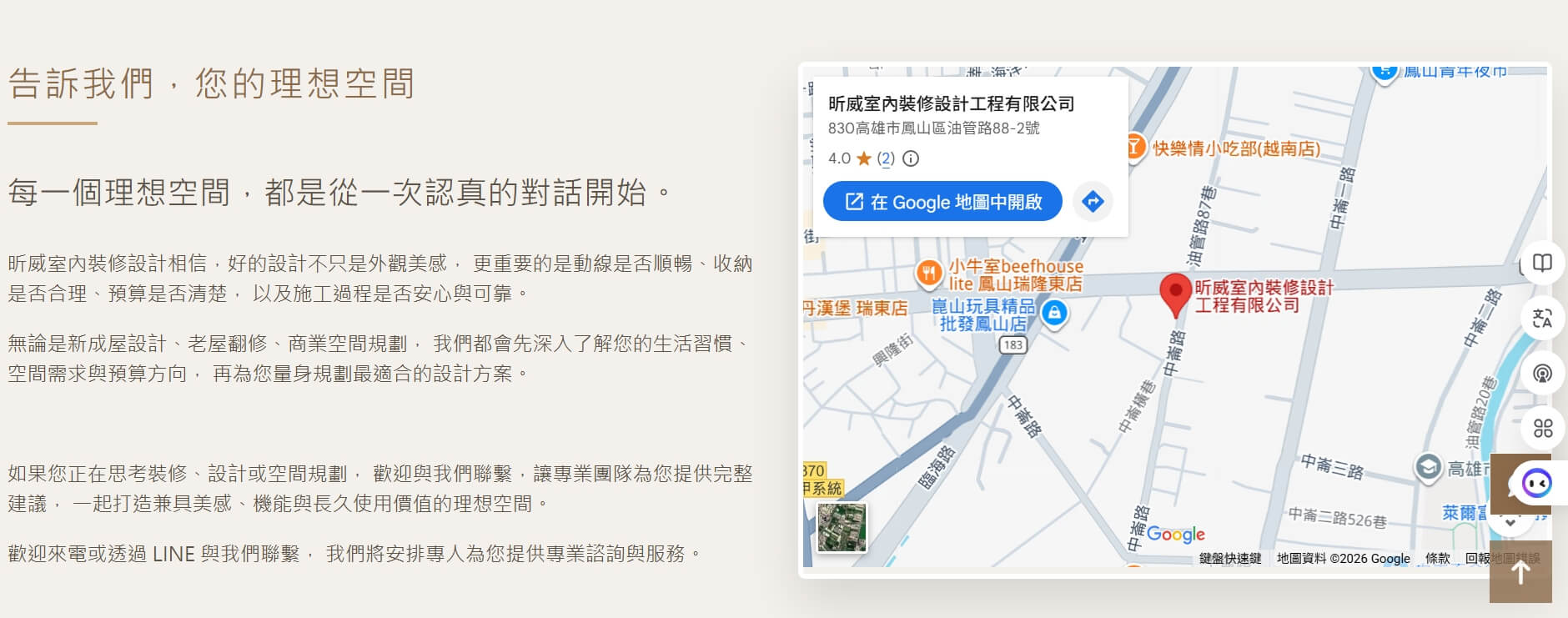Click the 4.0 rating value
Viewport: 1568px width, 618px height.
(839, 158)
